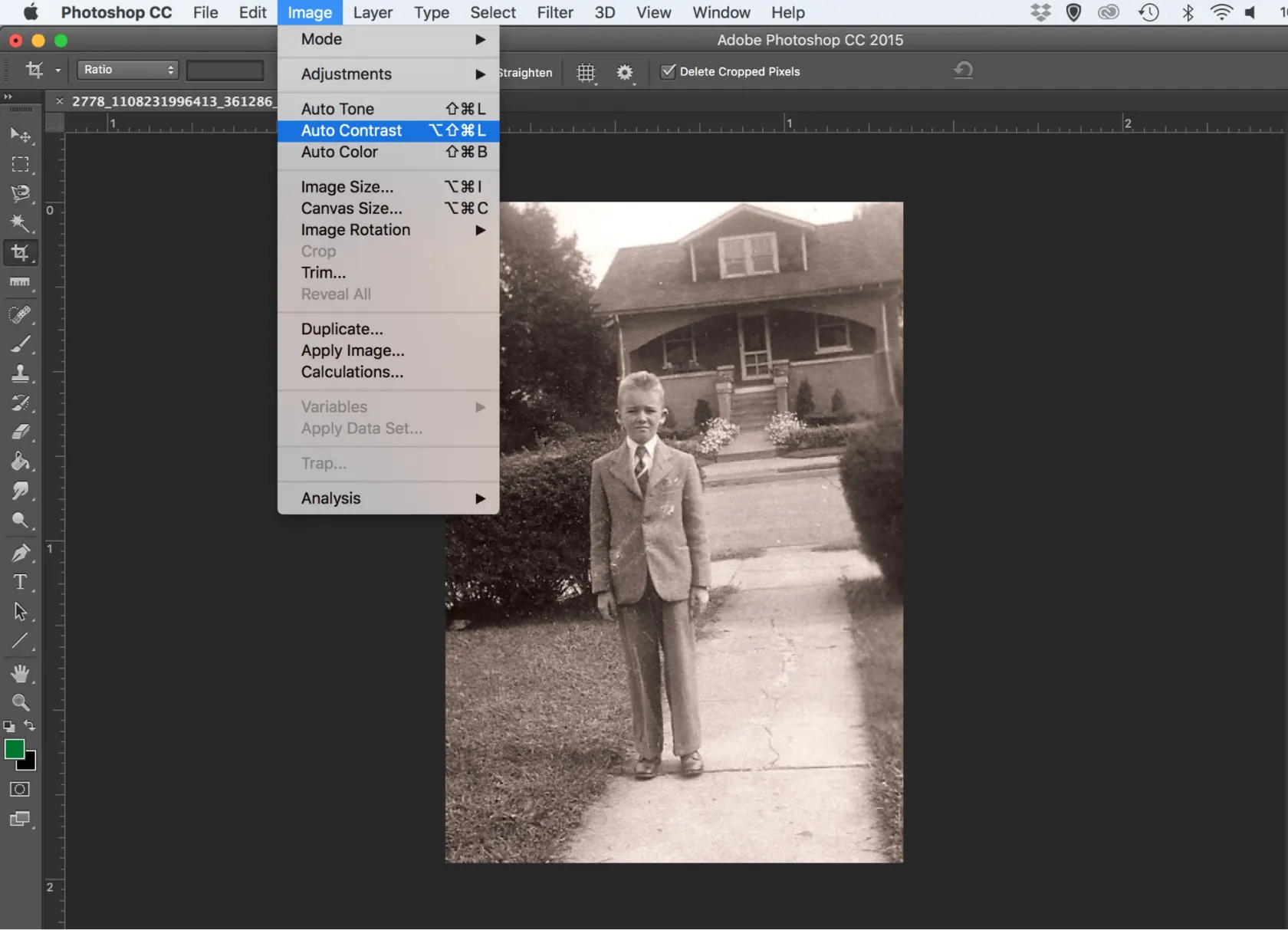Open the Ratio preset dropdown

[127, 70]
